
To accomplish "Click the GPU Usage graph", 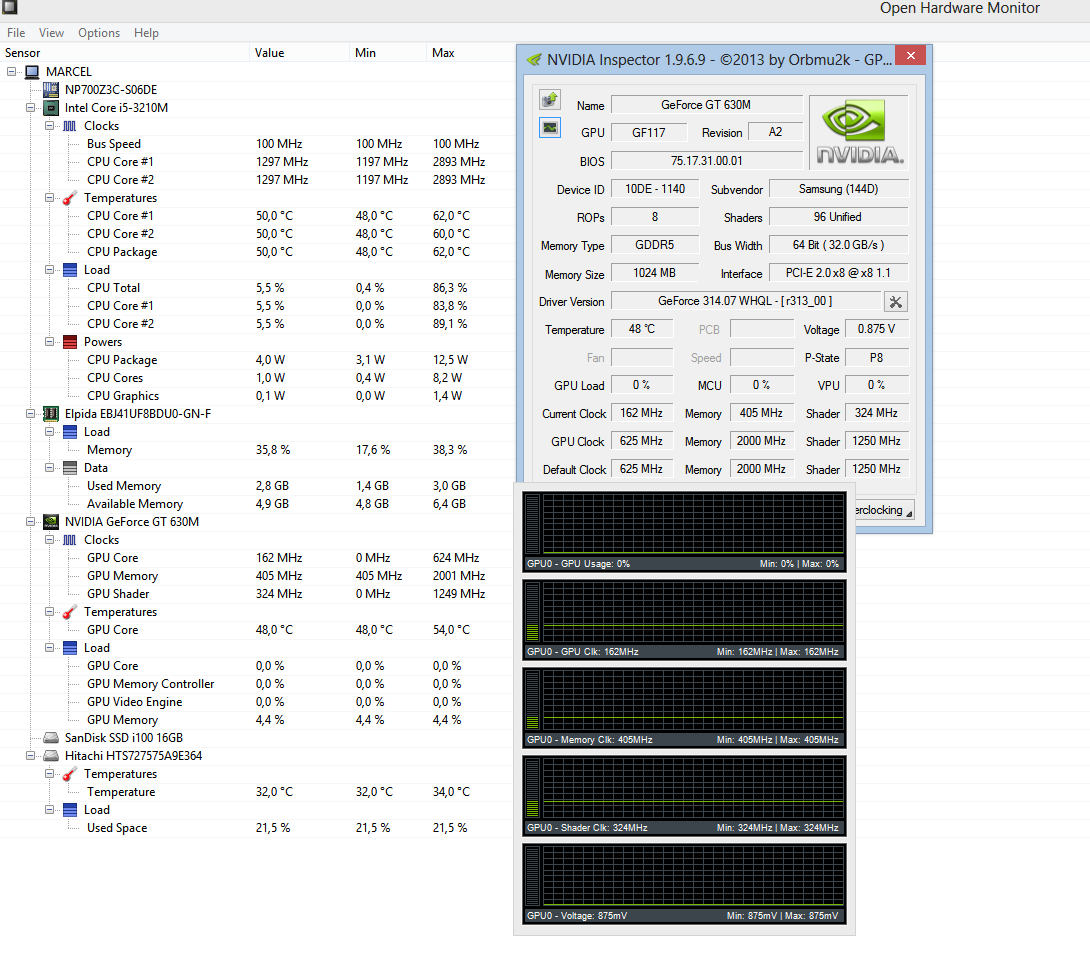I will pyautogui.click(x=684, y=532).
